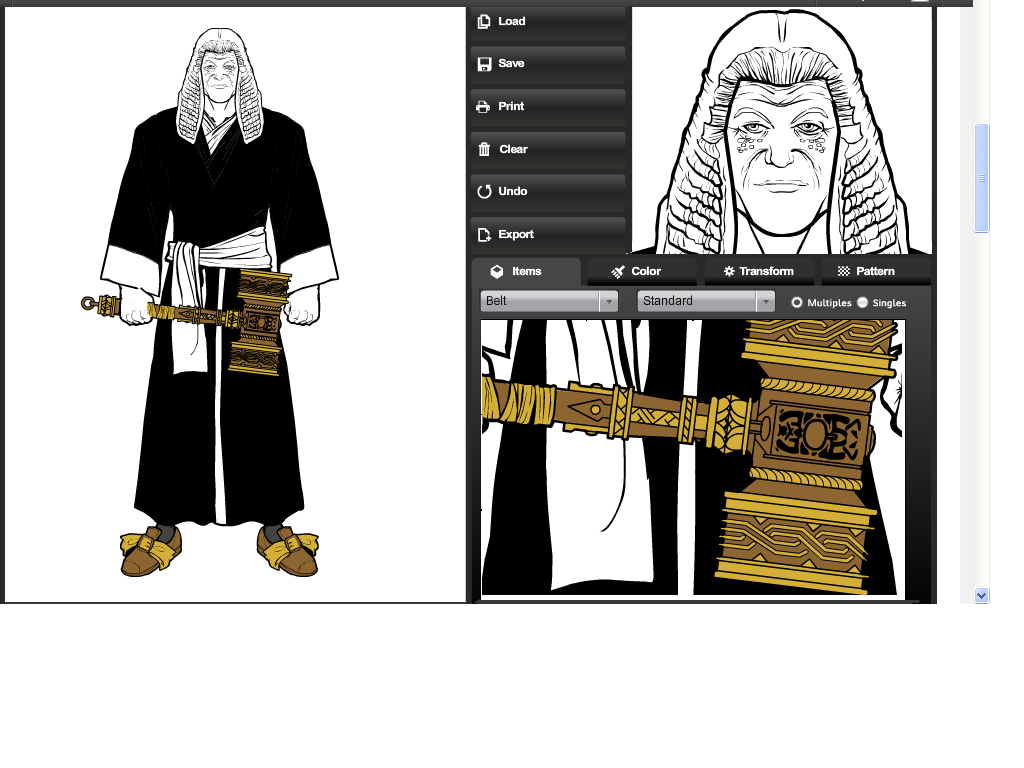The height and width of the screenshot is (768, 1024).
Task: Open the Items tab
Action: (526, 271)
